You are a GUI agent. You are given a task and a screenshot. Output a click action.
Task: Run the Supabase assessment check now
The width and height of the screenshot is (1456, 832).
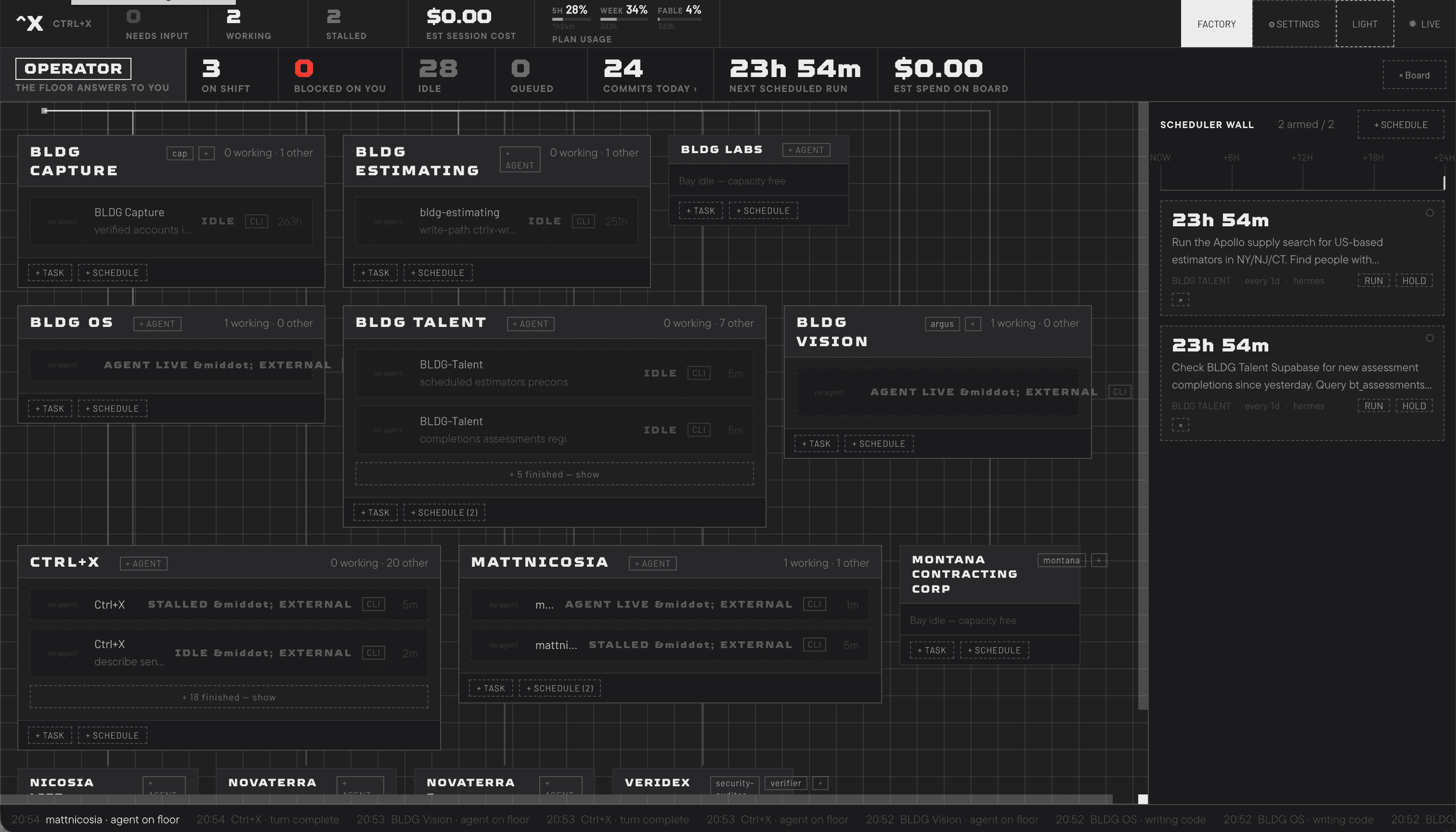(1373, 406)
